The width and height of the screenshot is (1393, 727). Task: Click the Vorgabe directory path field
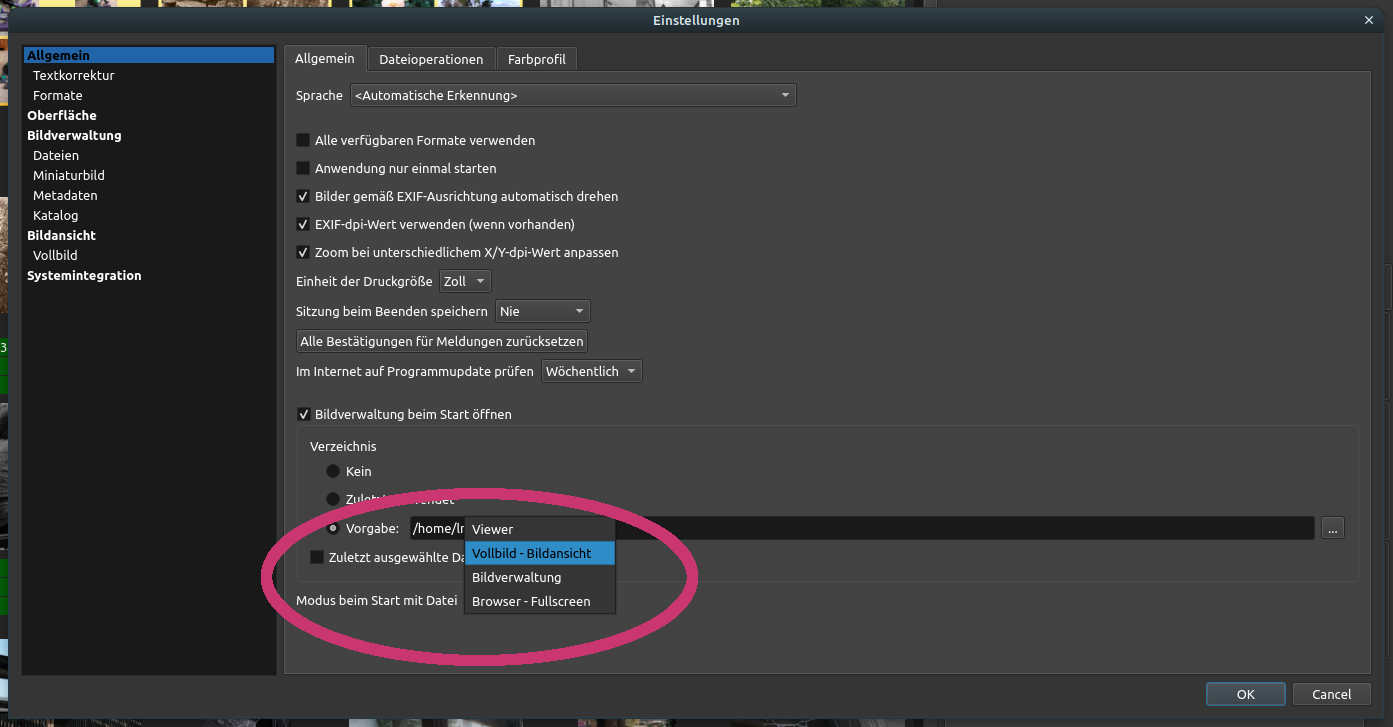(x=900, y=529)
